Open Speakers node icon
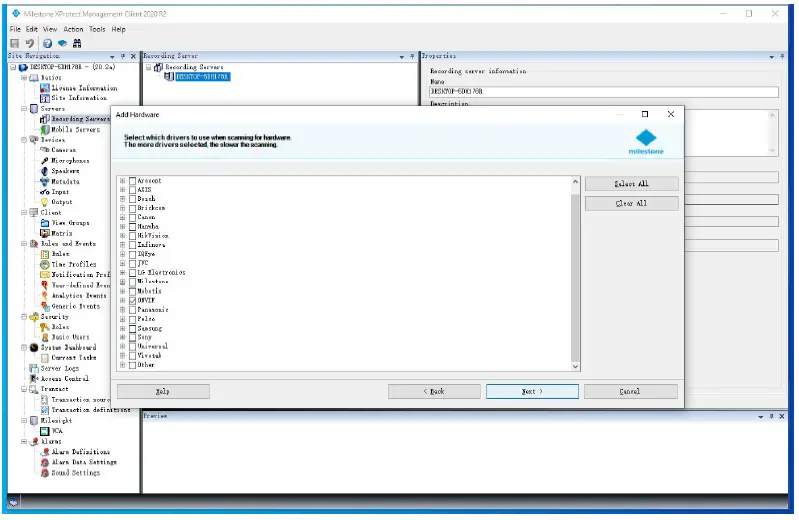The height and width of the screenshot is (520, 799). [45, 171]
